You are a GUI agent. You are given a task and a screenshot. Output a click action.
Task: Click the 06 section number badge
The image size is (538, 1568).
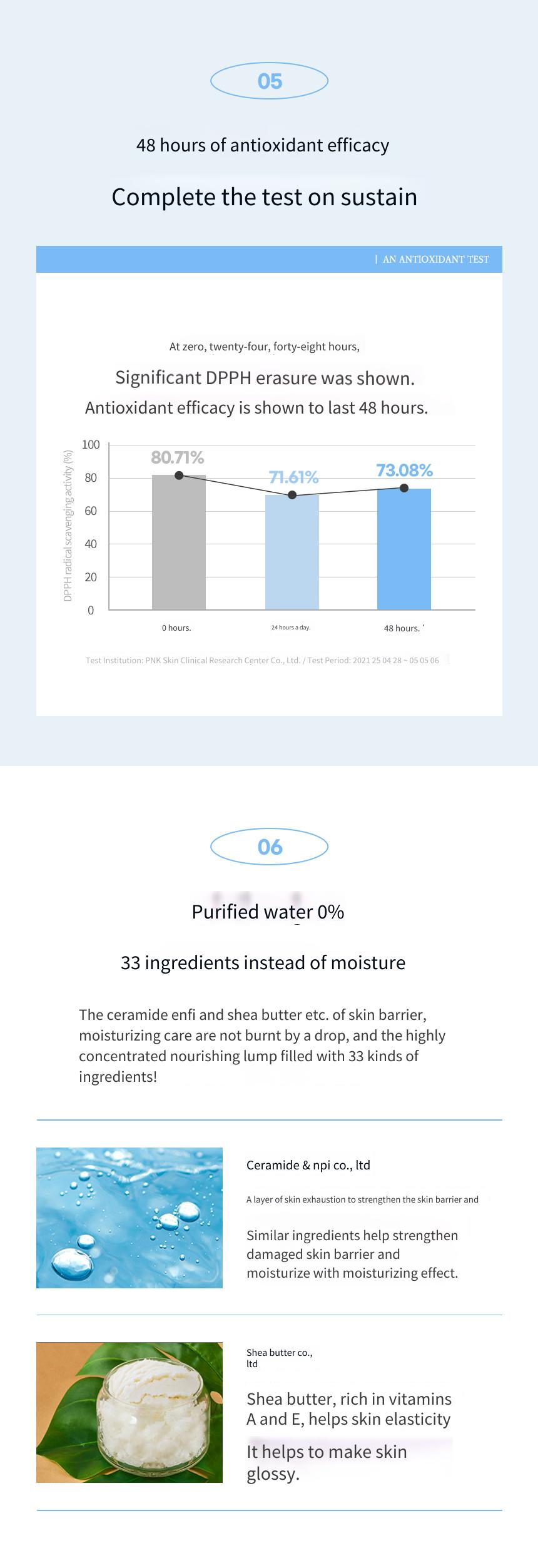click(269, 847)
